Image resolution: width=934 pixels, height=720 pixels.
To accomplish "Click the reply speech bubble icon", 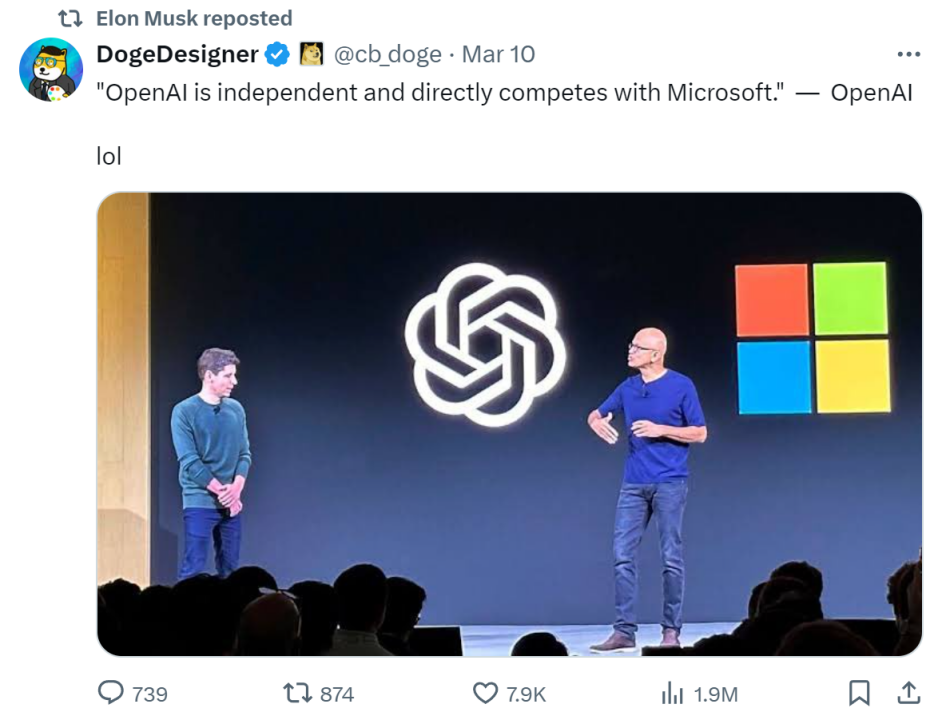I will 110,692.
